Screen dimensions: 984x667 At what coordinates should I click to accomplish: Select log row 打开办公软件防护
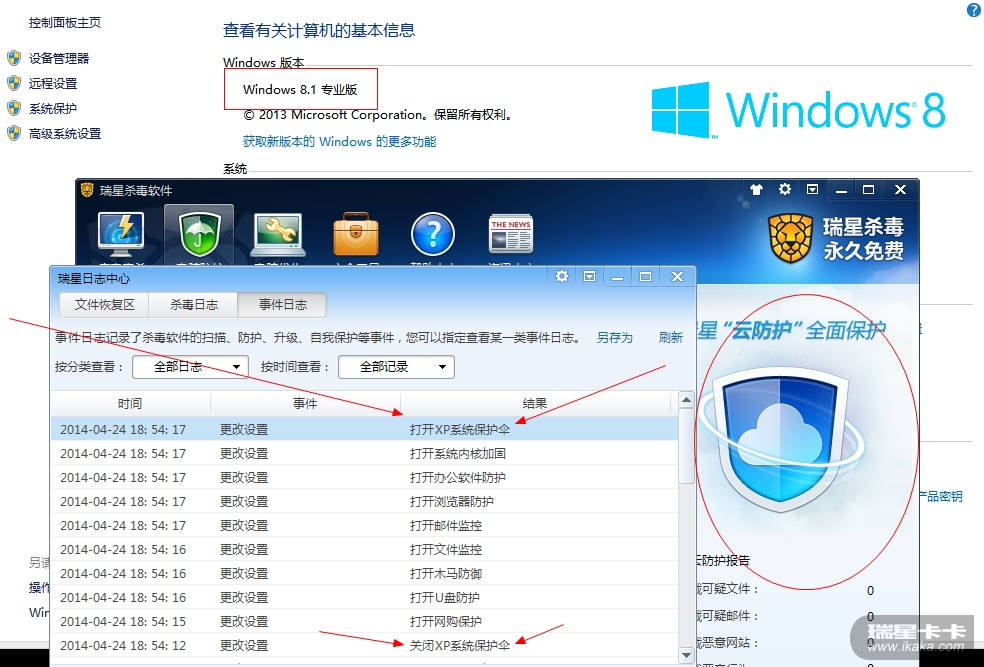[365, 478]
